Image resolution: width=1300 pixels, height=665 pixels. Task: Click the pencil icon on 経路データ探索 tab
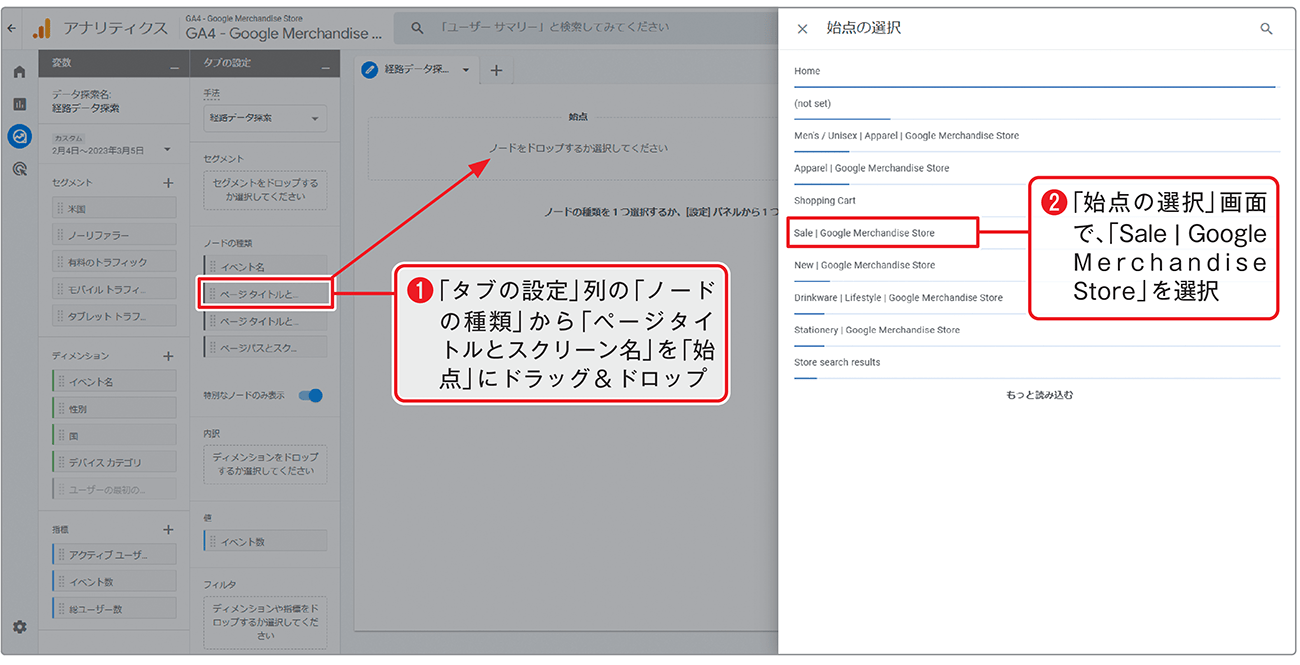pos(370,70)
